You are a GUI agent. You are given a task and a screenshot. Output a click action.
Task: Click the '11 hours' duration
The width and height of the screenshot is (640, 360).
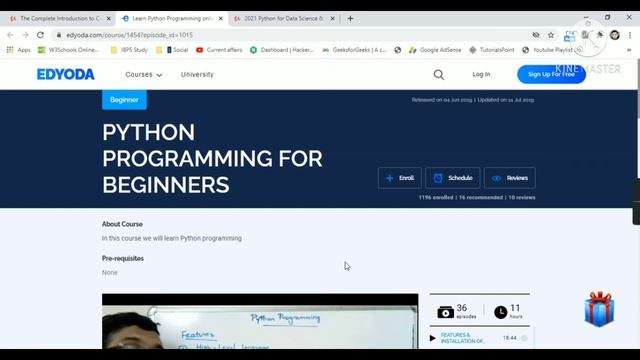pos(508,311)
